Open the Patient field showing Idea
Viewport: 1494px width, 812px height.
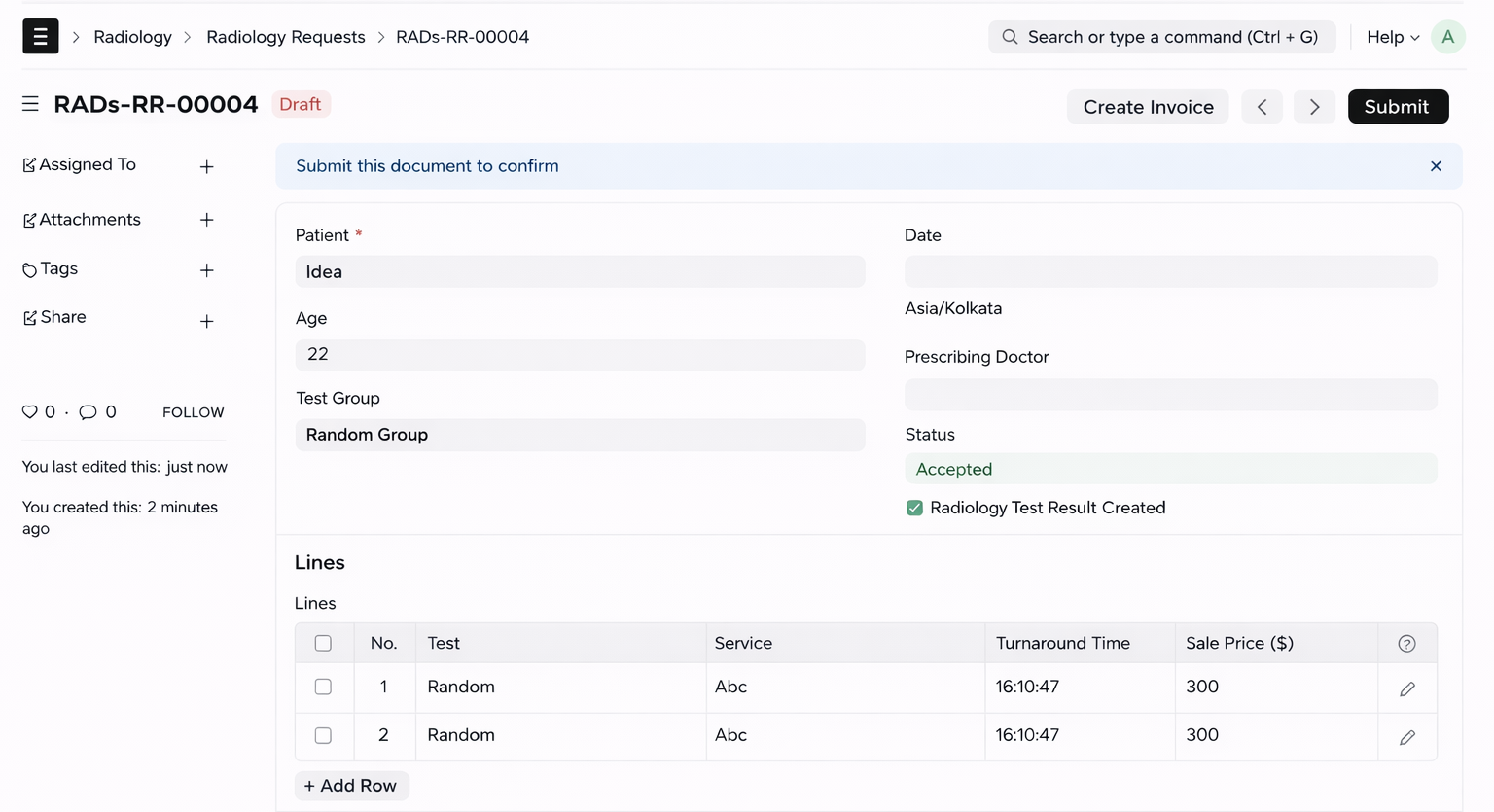click(x=580, y=271)
